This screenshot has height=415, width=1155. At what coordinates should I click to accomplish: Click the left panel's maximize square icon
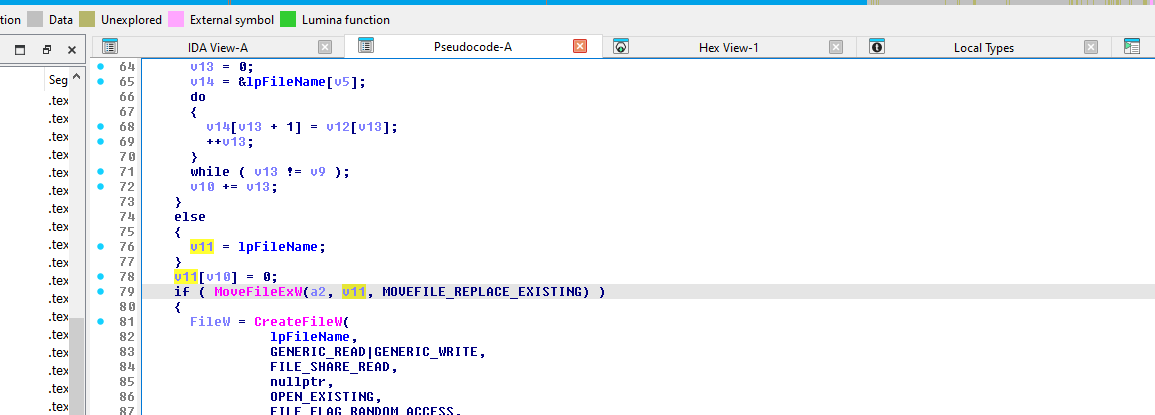click(x=20, y=49)
